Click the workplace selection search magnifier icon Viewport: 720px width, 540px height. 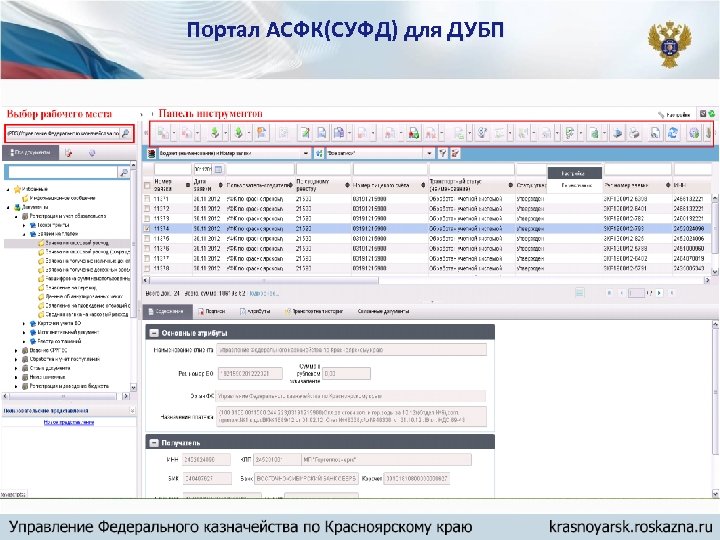(125, 134)
